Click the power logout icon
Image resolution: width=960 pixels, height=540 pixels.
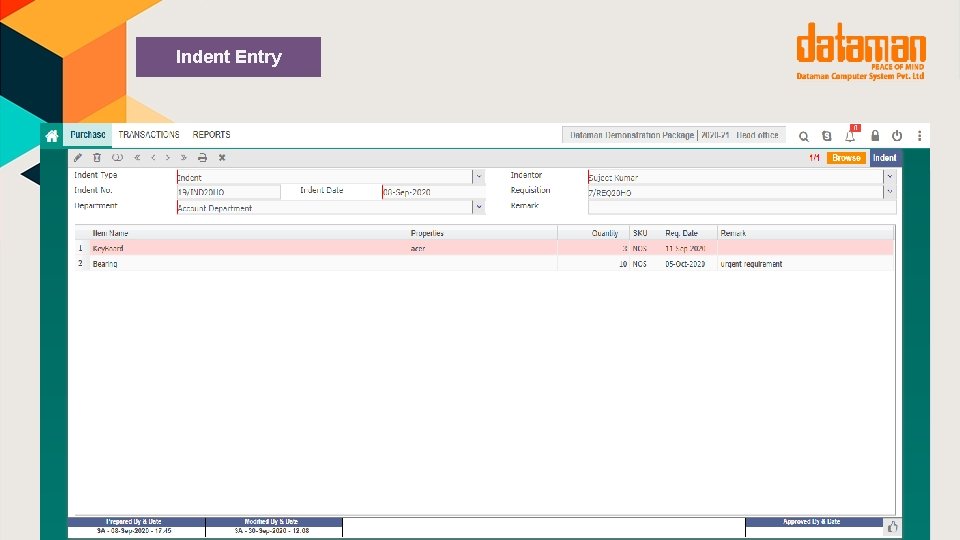[897, 135]
